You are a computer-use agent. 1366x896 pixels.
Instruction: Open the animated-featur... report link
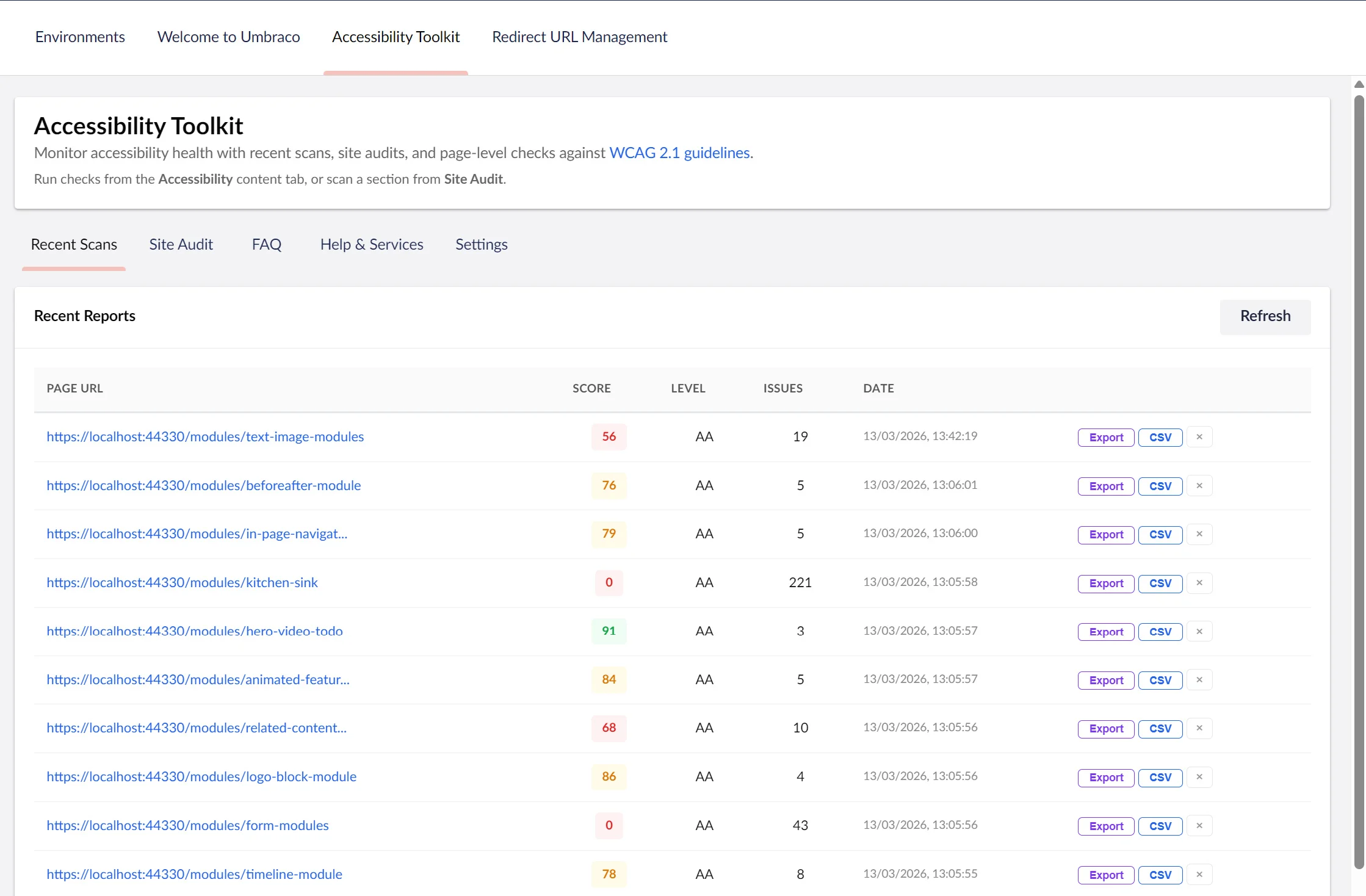pos(198,679)
